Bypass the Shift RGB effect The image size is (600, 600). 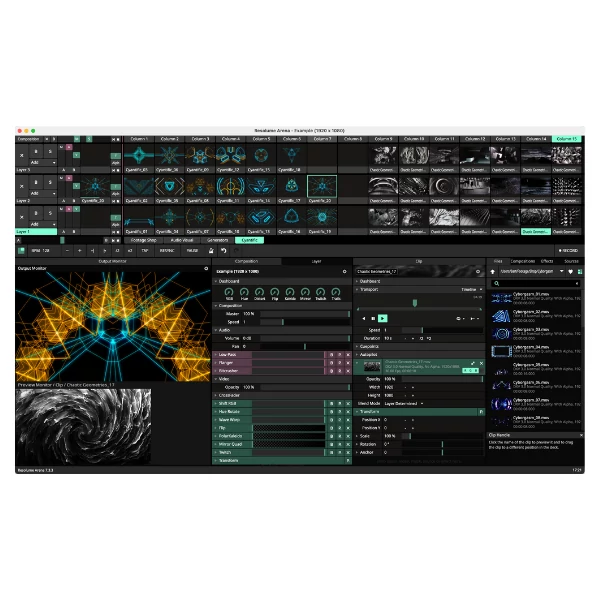coord(330,403)
